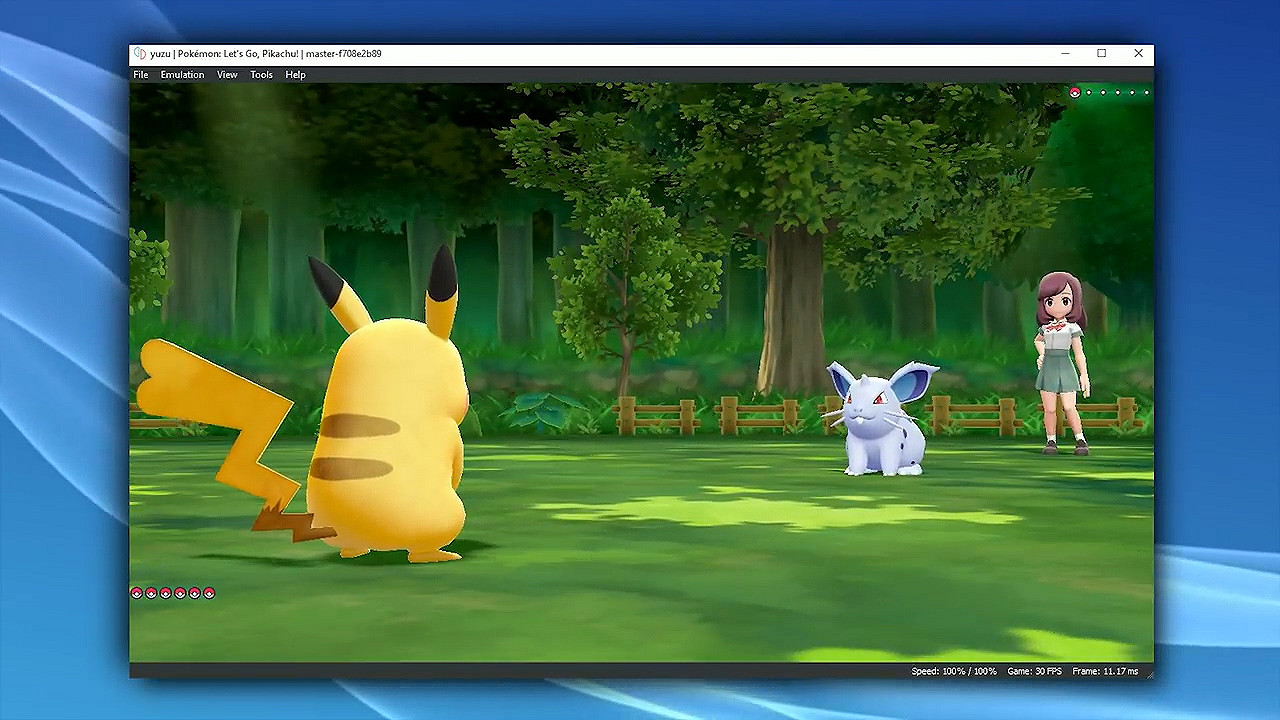
Task: Expand the Tools menu
Action: tap(261, 75)
